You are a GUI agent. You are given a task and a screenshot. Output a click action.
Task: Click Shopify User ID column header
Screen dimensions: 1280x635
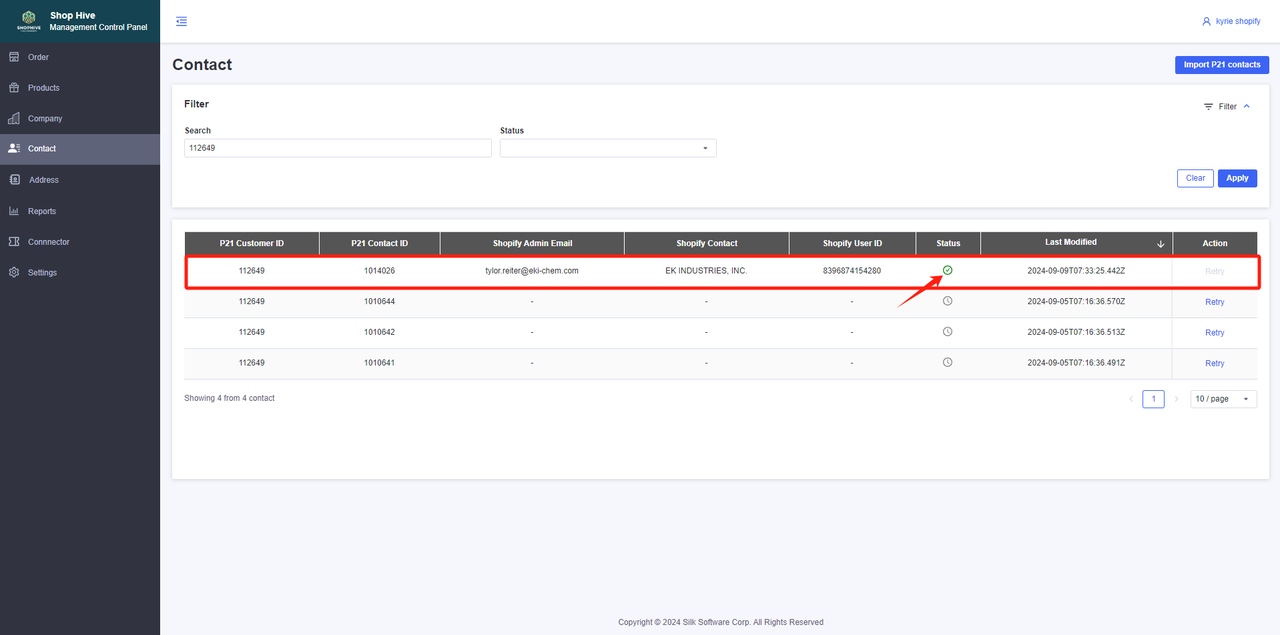click(852, 243)
